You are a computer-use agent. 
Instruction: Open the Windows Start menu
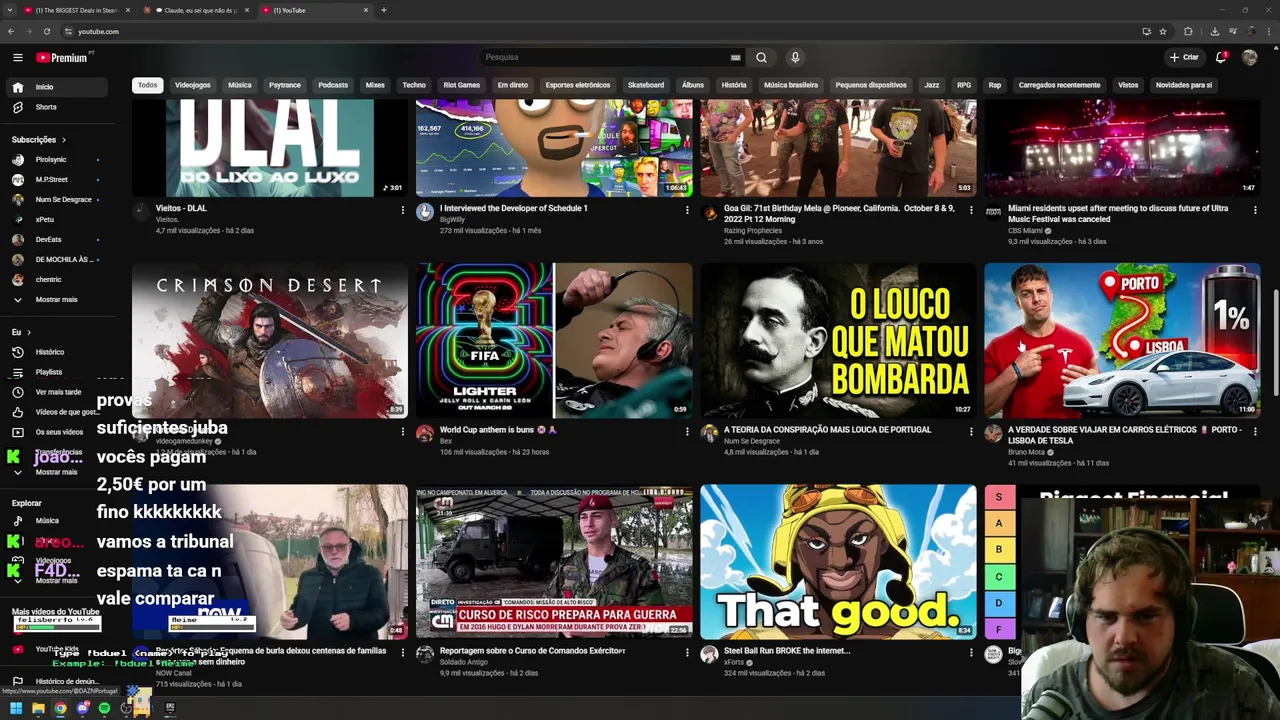[x=16, y=708]
